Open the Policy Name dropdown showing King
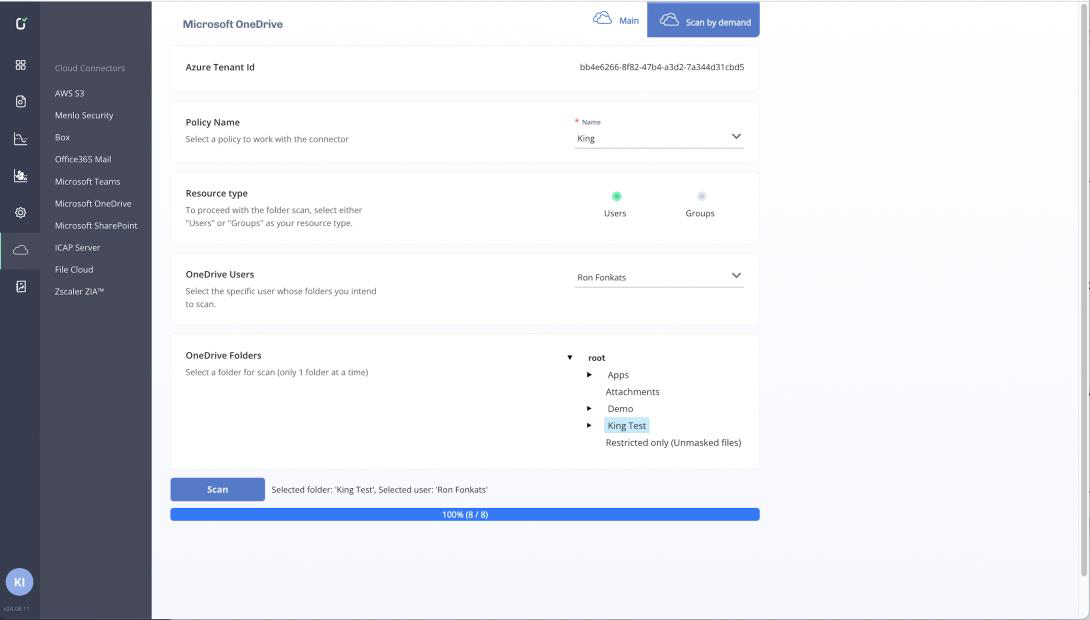1090x620 pixels. pyautogui.click(x=659, y=138)
